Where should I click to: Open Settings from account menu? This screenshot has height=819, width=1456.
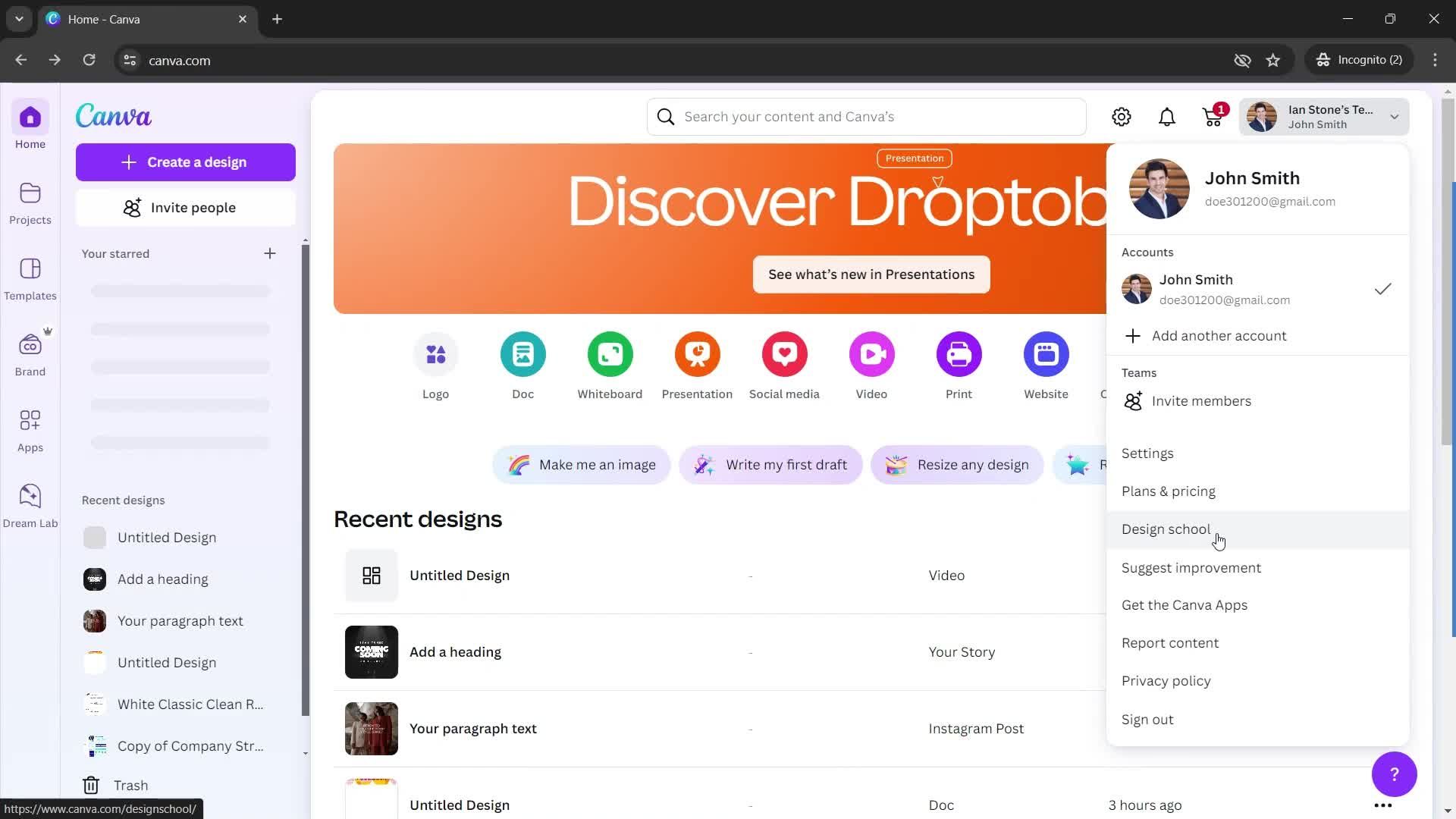point(1258,453)
